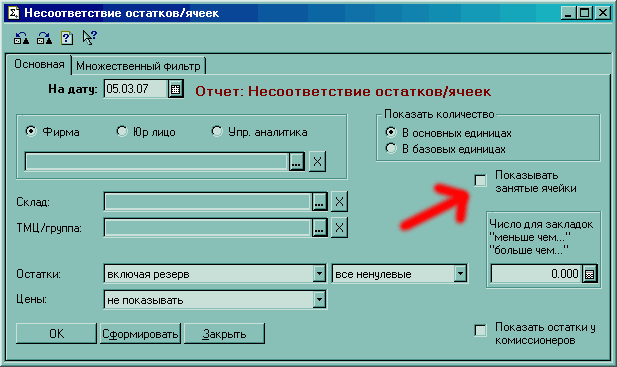Open the calculator for the bookmark number field
Screen dimensions: 617x367
tap(589, 274)
